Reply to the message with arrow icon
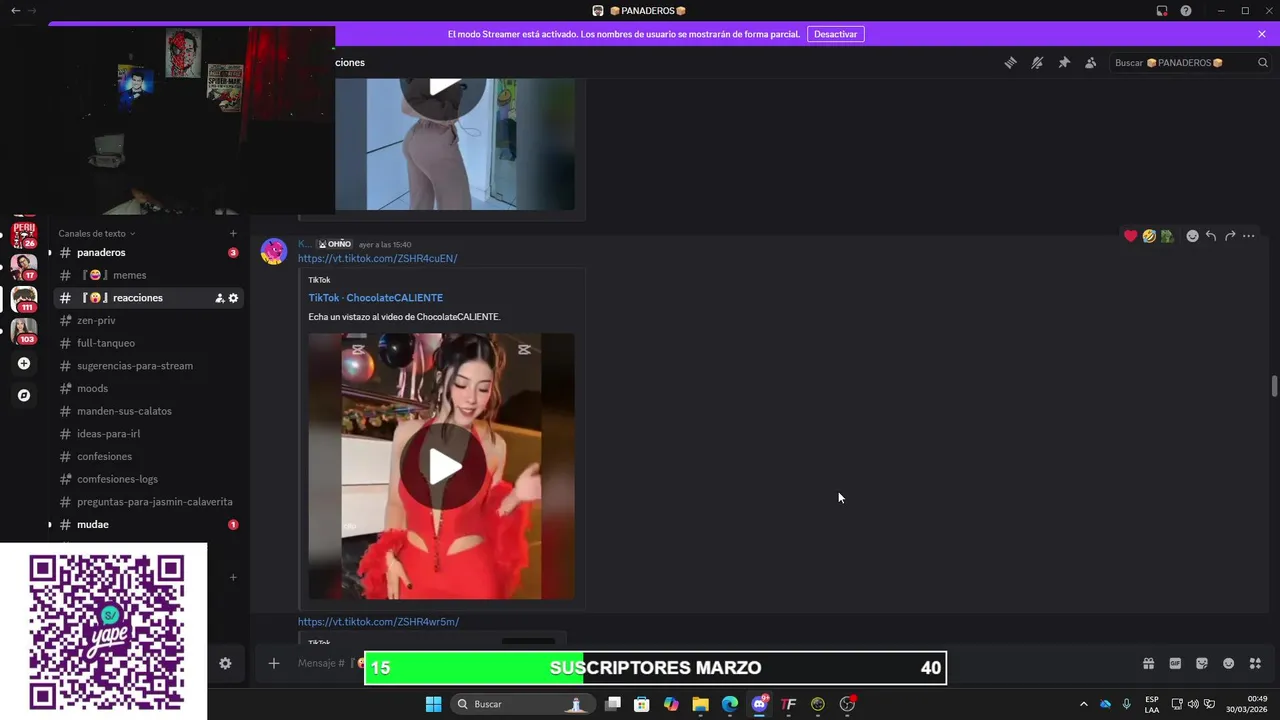1280x720 pixels. 1211,236
